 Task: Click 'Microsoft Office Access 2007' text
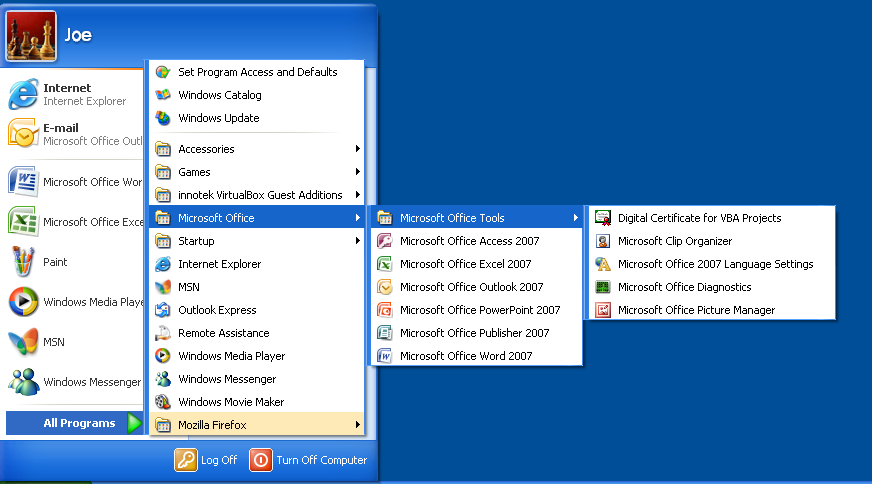[469, 241]
